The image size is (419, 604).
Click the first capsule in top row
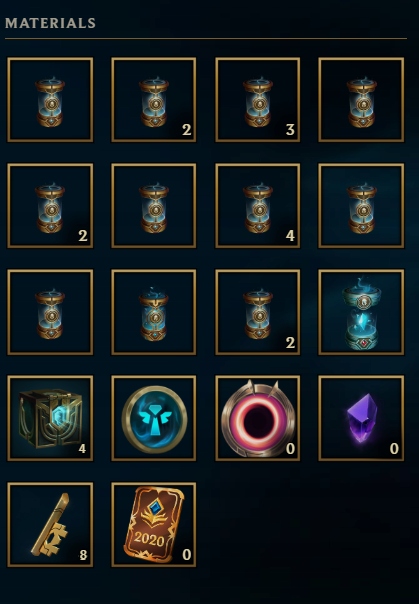point(50,100)
